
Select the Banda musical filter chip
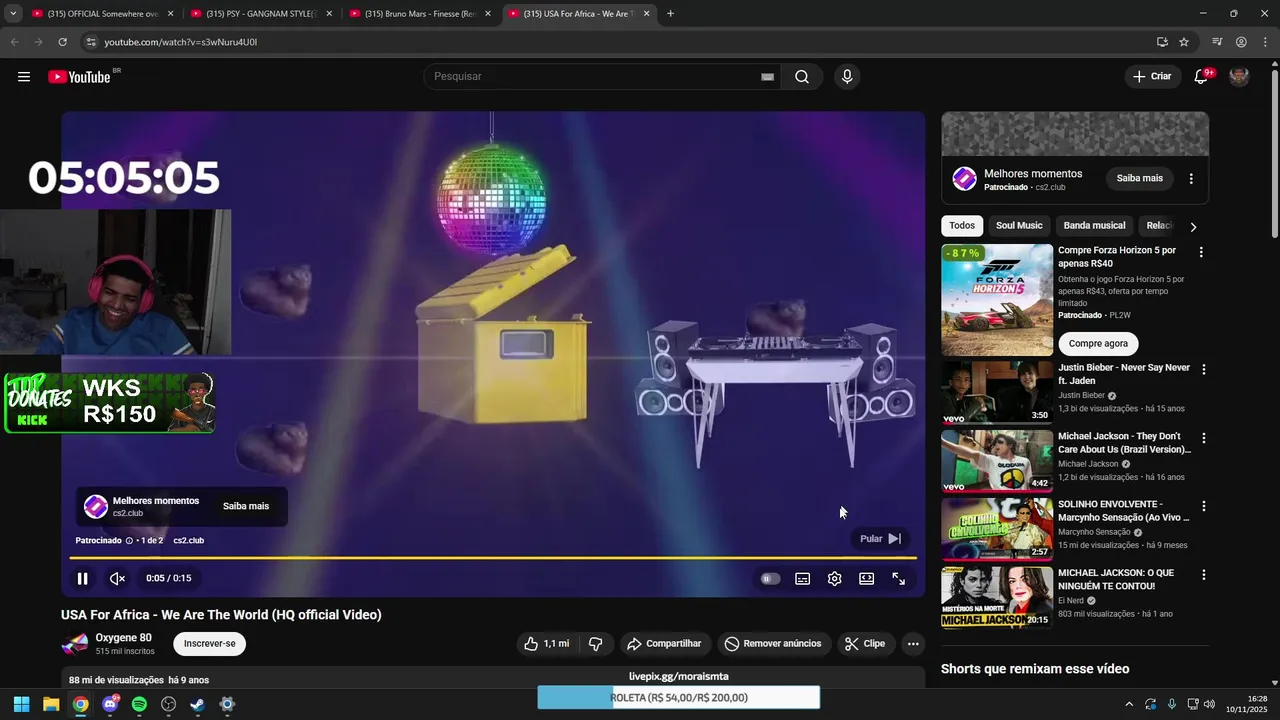[1094, 226]
